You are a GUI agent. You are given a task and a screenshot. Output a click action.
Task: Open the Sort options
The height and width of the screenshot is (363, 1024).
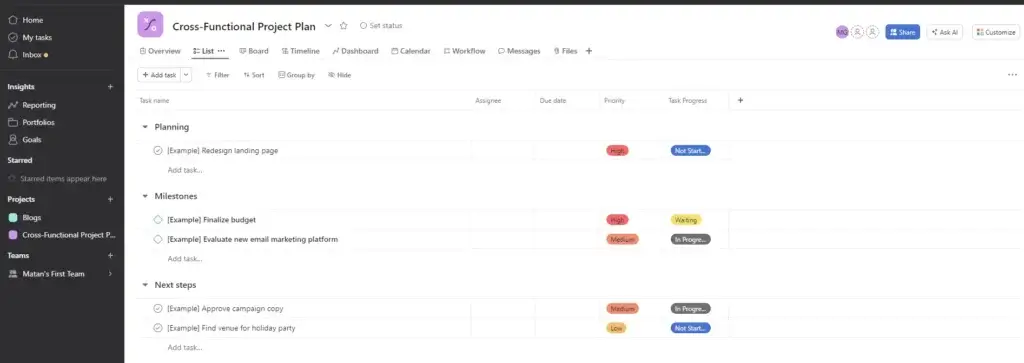click(x=254, y=75)
